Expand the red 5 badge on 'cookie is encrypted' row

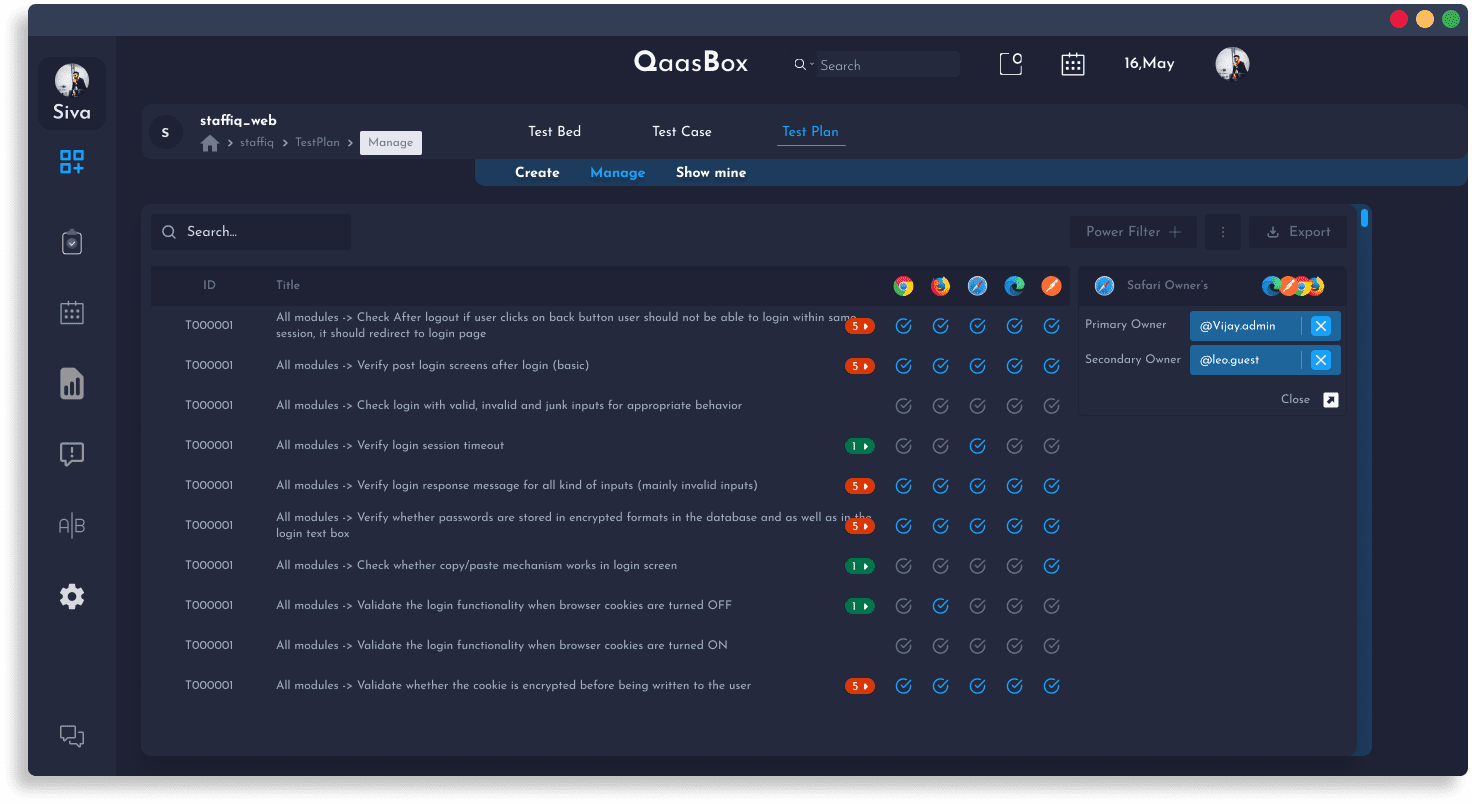(860, 686)
